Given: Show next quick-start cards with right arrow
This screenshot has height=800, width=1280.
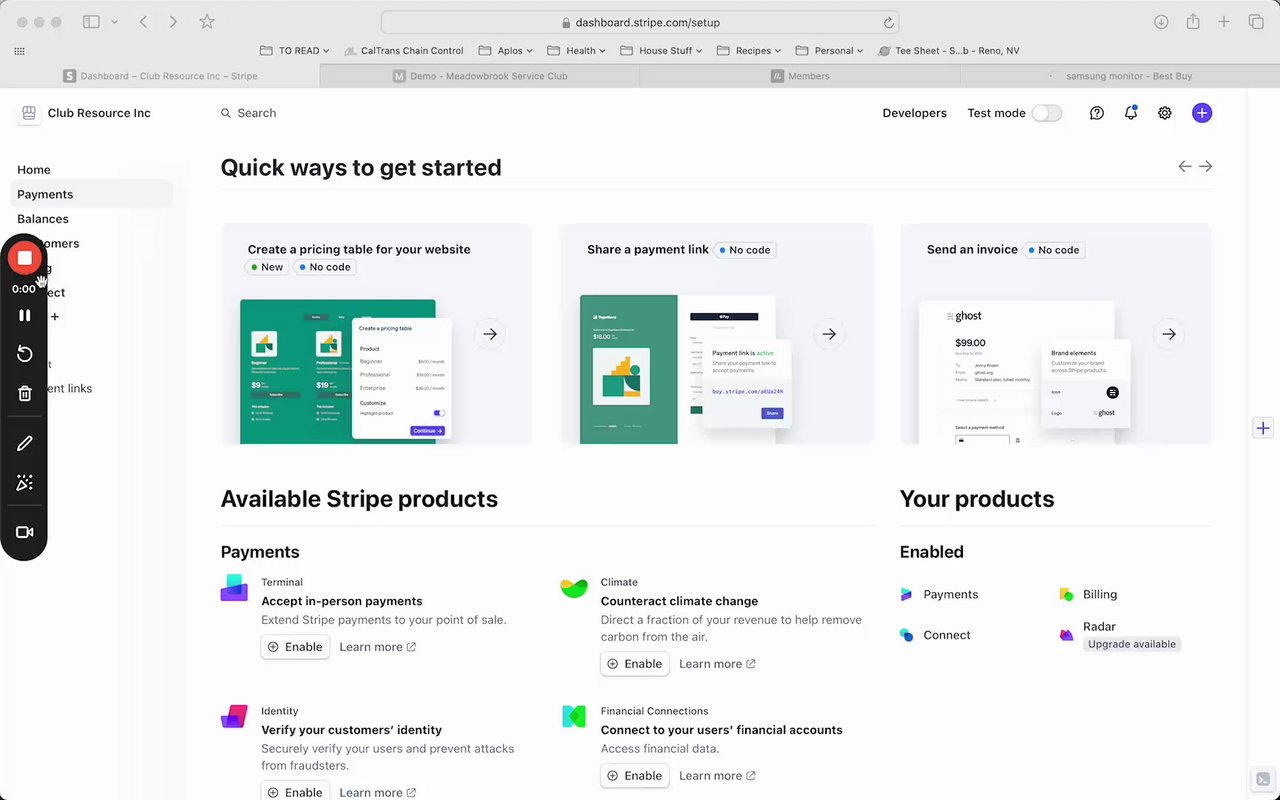Looking at the screenshot, I should coord(1206,167).
